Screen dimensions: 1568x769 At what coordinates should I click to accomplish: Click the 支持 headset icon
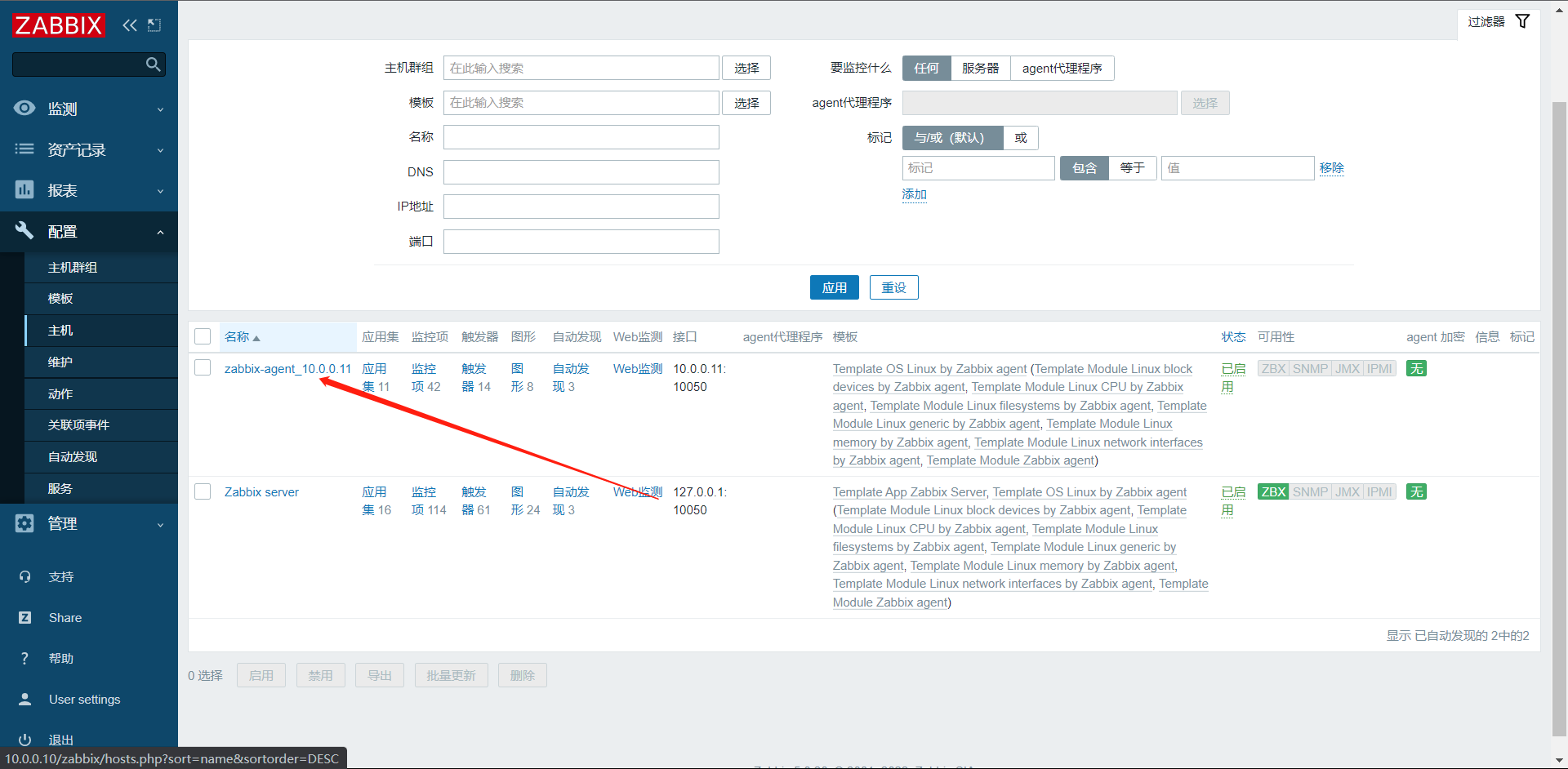point(24,577)
